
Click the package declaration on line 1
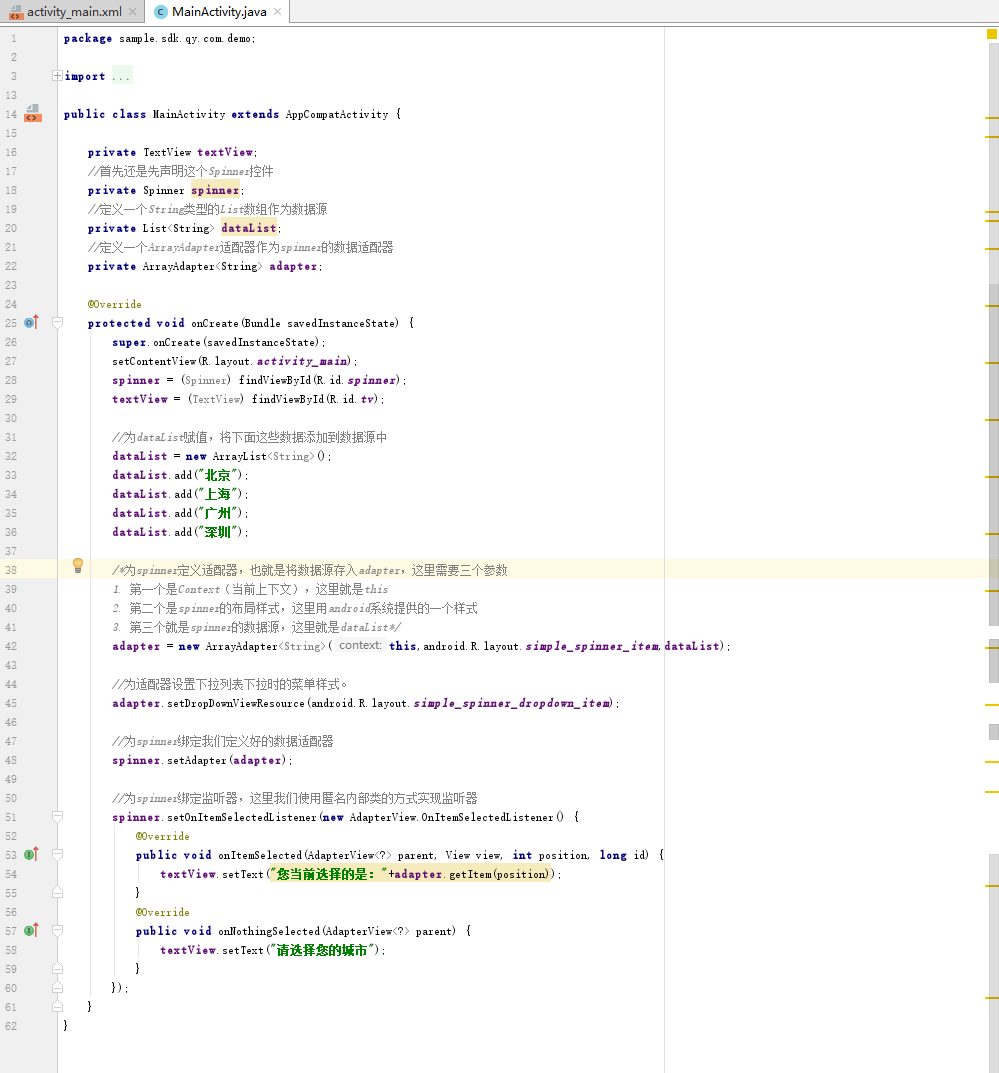[x=159, y=38]
